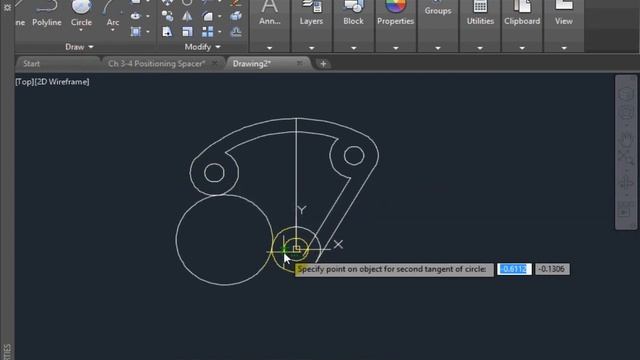Expand the Clipboard panel dropdown arrow
Viewport: 640px width, 360px height.
point(522,48)
